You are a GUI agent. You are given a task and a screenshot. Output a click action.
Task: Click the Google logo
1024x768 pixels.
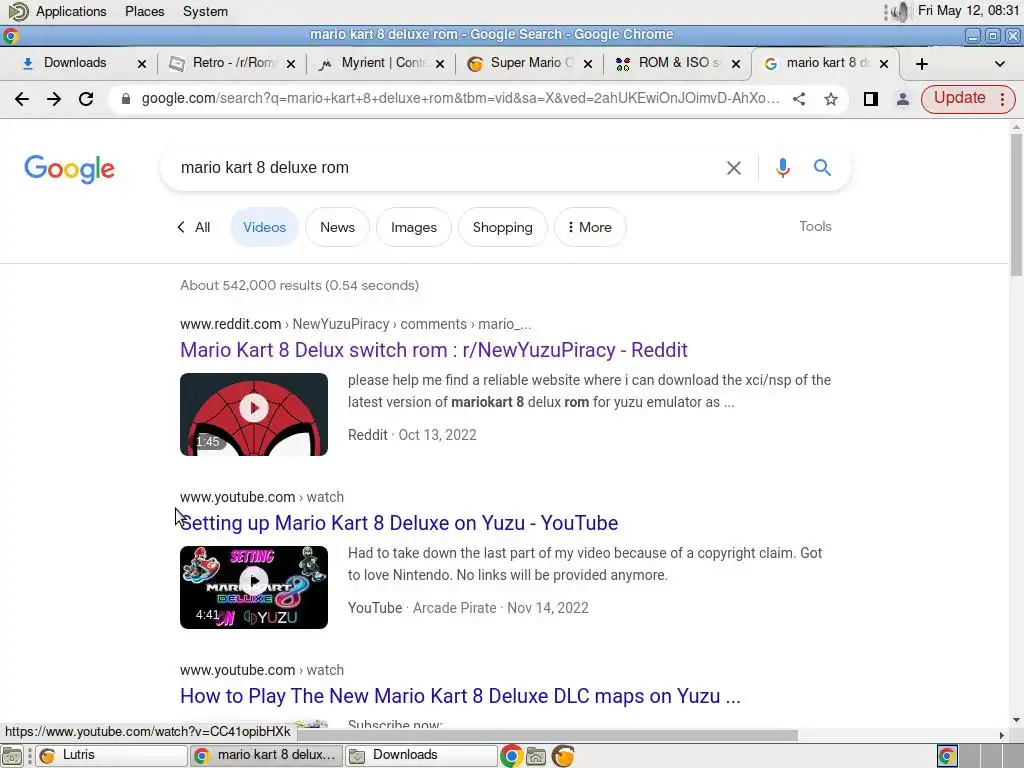[69, 169]
